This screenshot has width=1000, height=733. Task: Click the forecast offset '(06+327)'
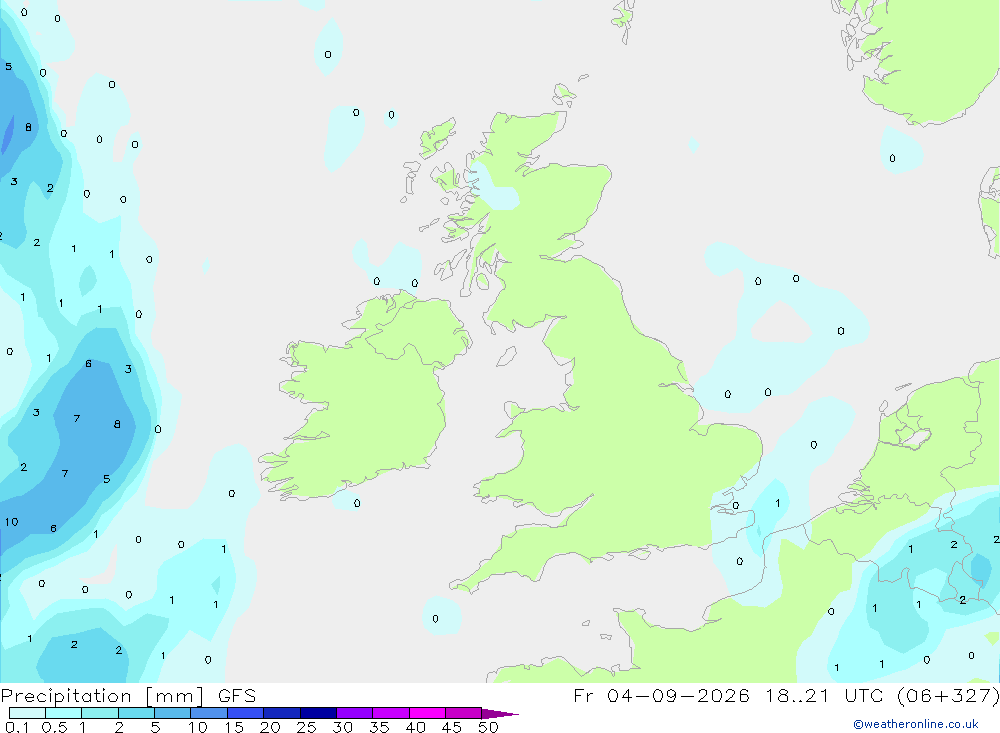pos(948,695)
